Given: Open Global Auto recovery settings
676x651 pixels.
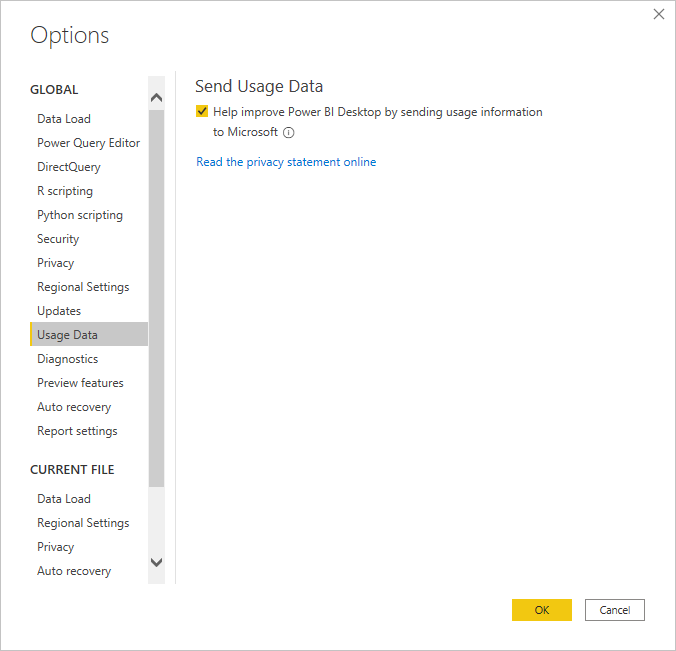Looking at the screenshot, I should (x=74, y=407).
